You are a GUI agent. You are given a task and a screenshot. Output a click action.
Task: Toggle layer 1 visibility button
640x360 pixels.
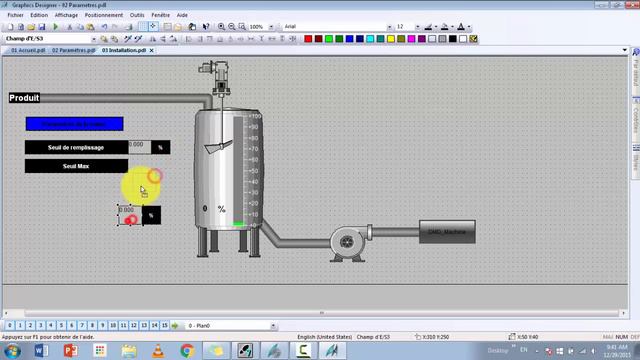20,326
